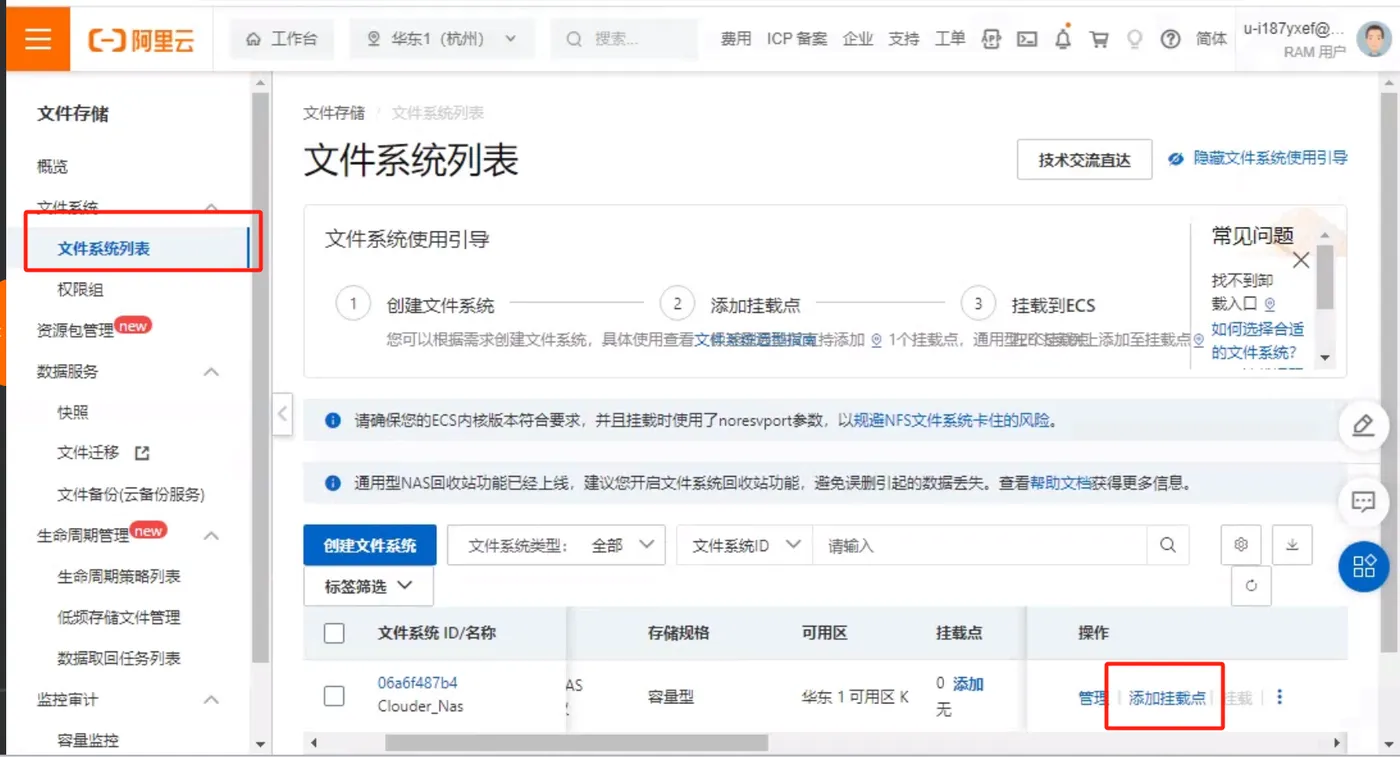Switch language via 简体
The width and height of the screenshot is (1400, 757).
[1212, 39]
